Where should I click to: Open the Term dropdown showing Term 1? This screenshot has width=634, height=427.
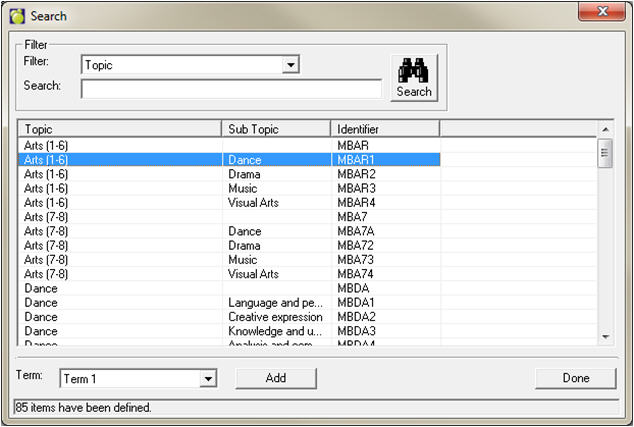tap(208, 379)
